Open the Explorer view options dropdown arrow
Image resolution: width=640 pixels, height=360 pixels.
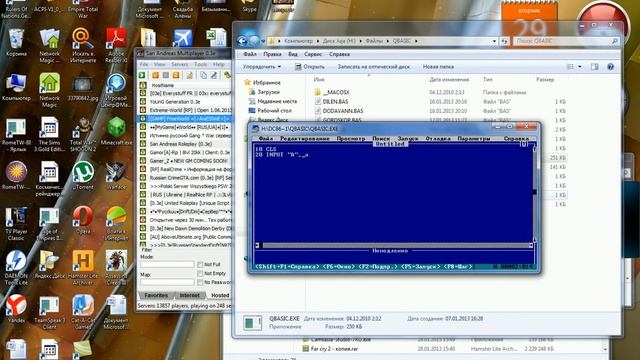(x=580, y=67)
